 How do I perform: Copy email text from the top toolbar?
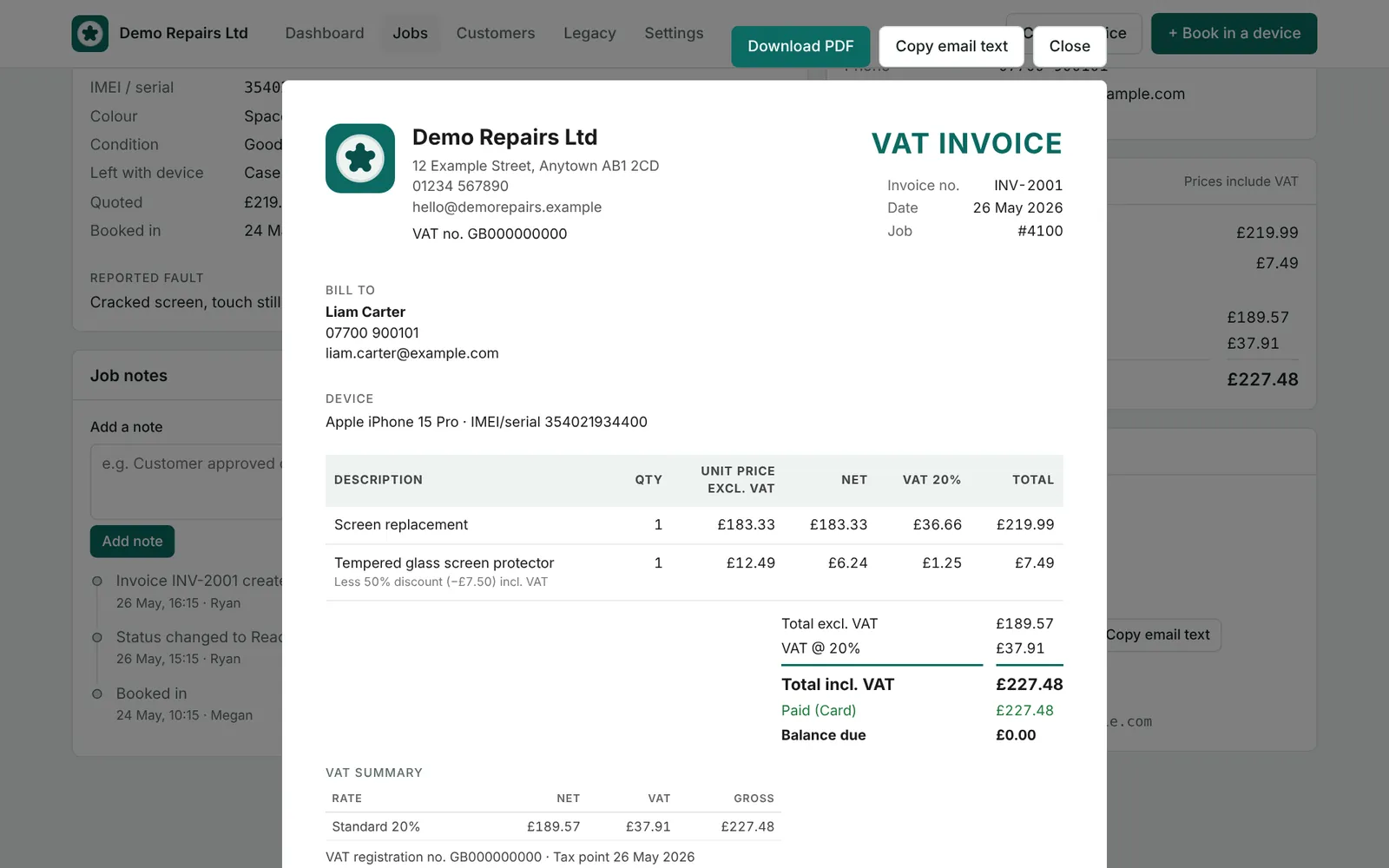[x=951, y=46]
